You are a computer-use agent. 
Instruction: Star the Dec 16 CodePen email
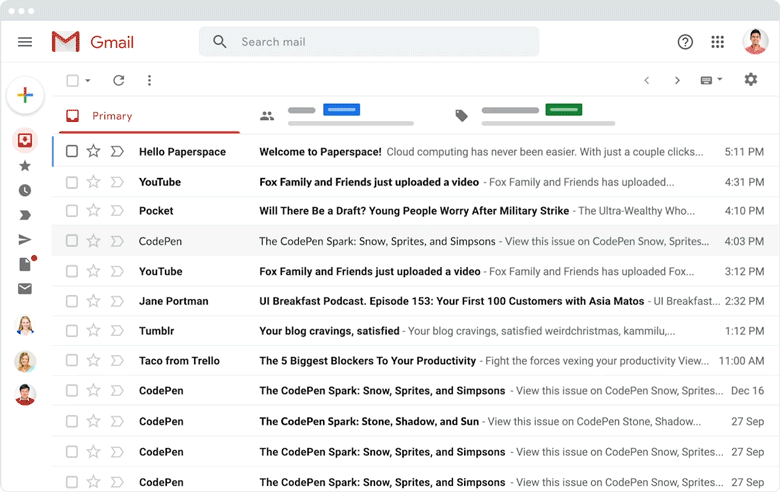94,391
